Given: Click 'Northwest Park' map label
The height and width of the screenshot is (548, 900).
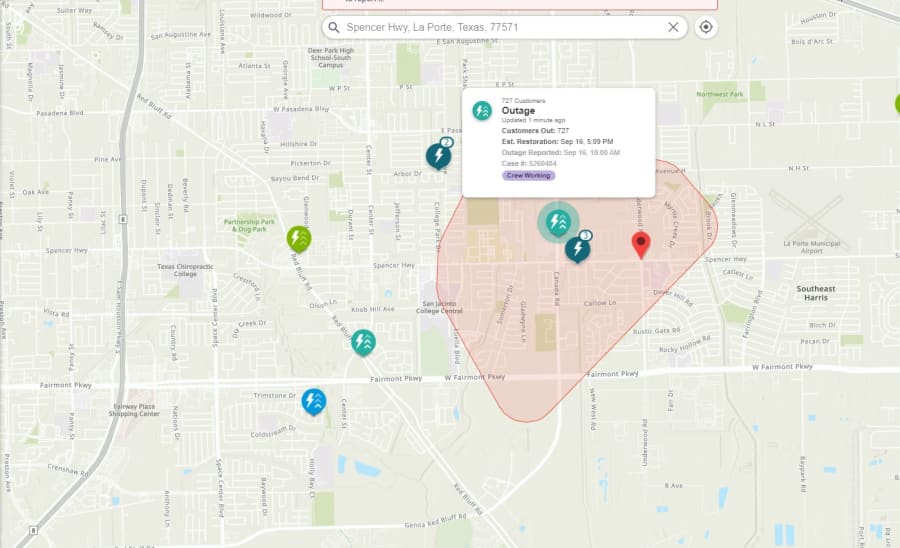Looking at the screenshot, I should pos(720,94).
